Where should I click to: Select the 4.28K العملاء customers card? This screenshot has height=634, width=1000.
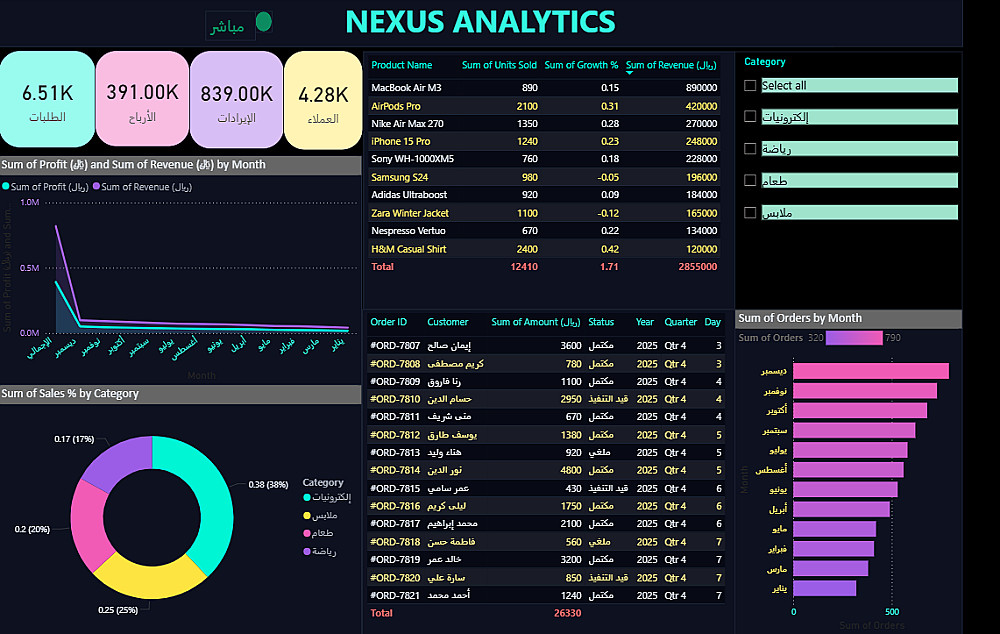(x=323, y=100)
